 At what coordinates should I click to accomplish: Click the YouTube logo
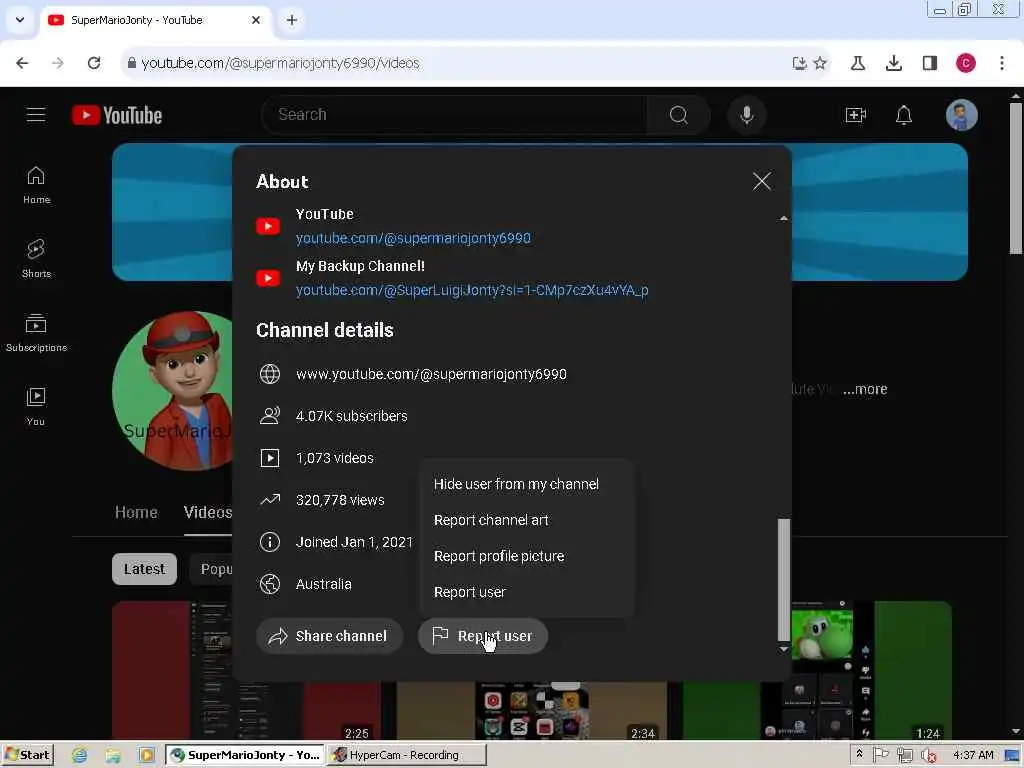[117, 115]
